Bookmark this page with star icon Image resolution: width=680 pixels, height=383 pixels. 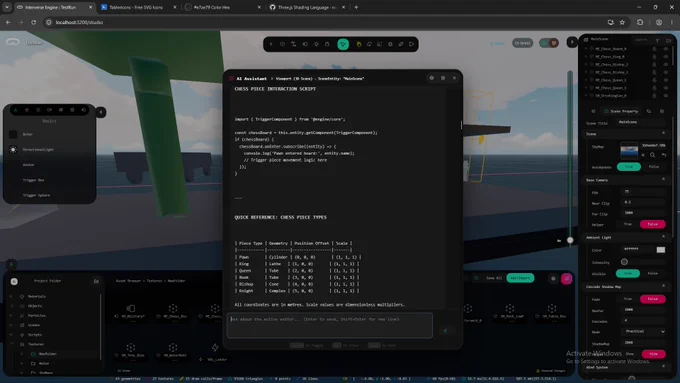(622, 22)
